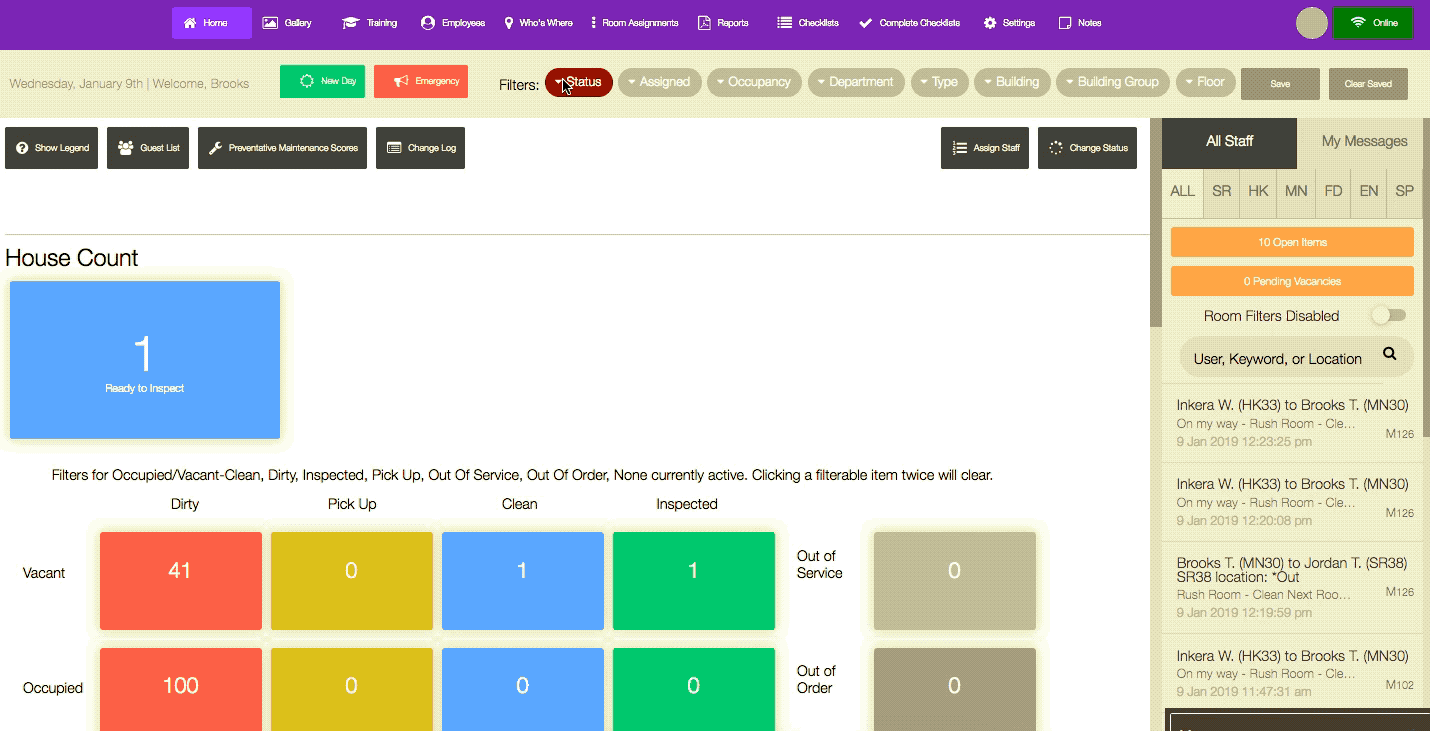Click the Training graduation cap icon
The height and width of the screenshot is (731, 1430).
tap(350, 23)
